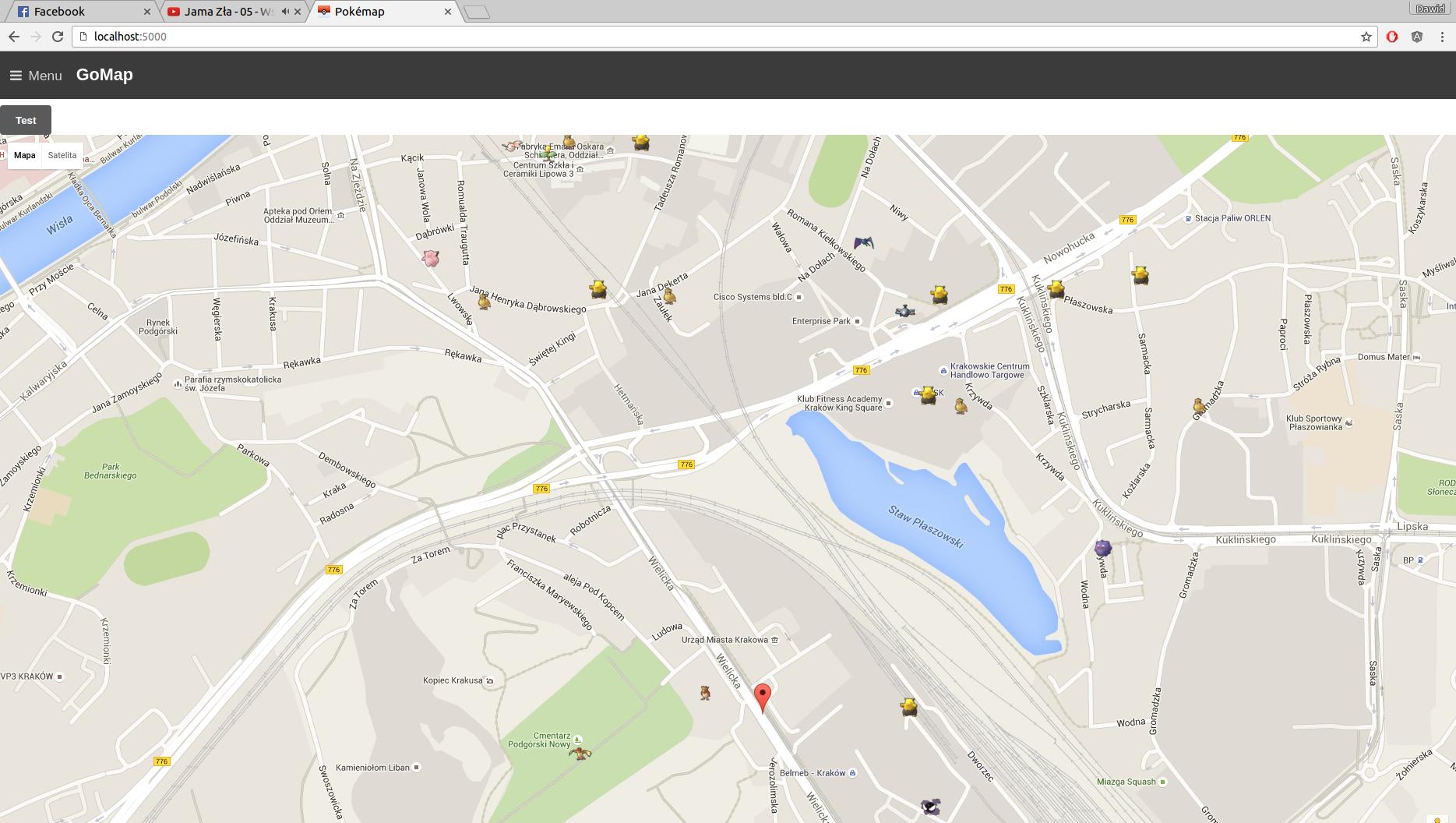Viewport: 1456px width, 823px height.
Task: Select the pink Clefairy marker near Dąbrówki
Action: [431, 258]
